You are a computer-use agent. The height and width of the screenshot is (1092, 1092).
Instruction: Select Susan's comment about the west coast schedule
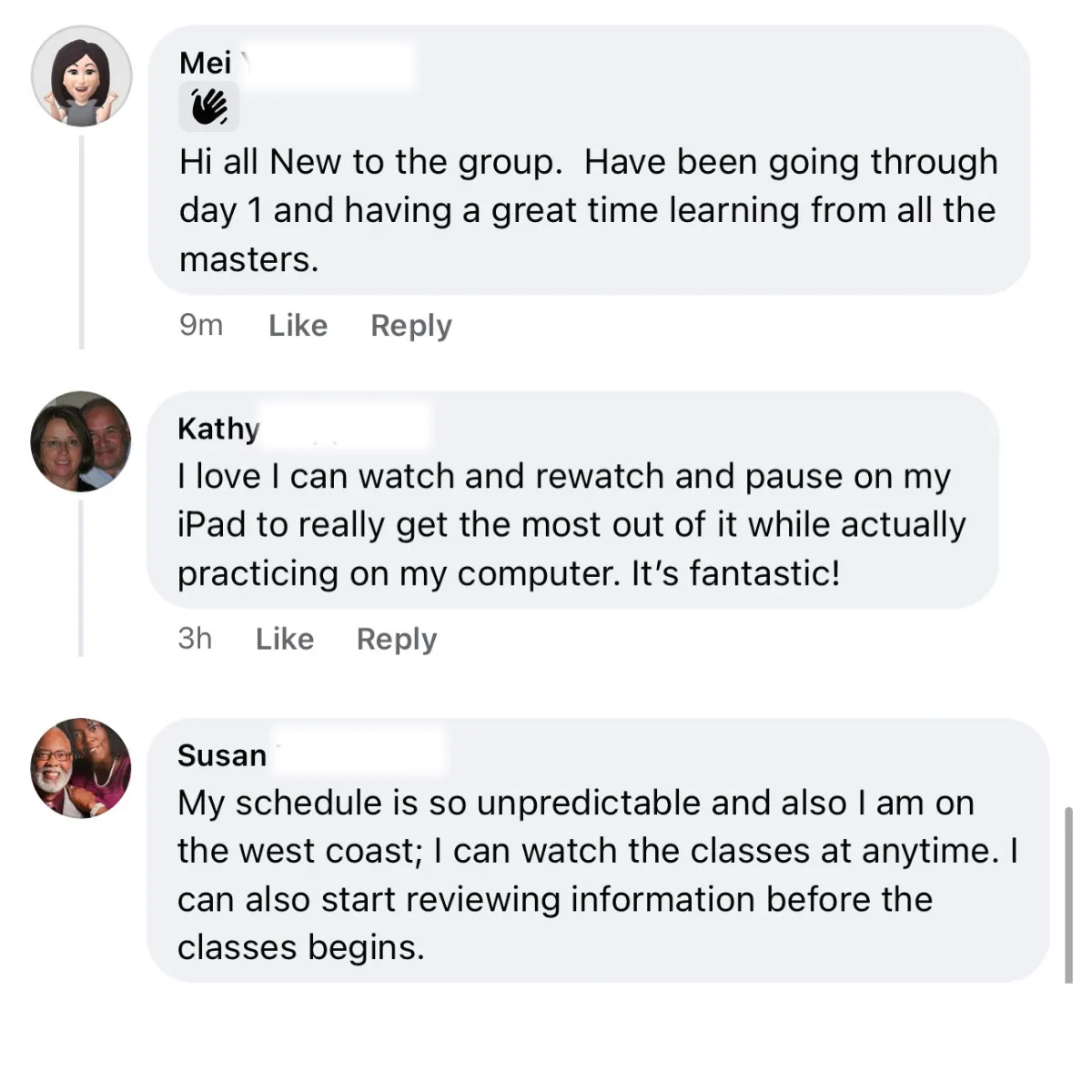coord(598,875)
